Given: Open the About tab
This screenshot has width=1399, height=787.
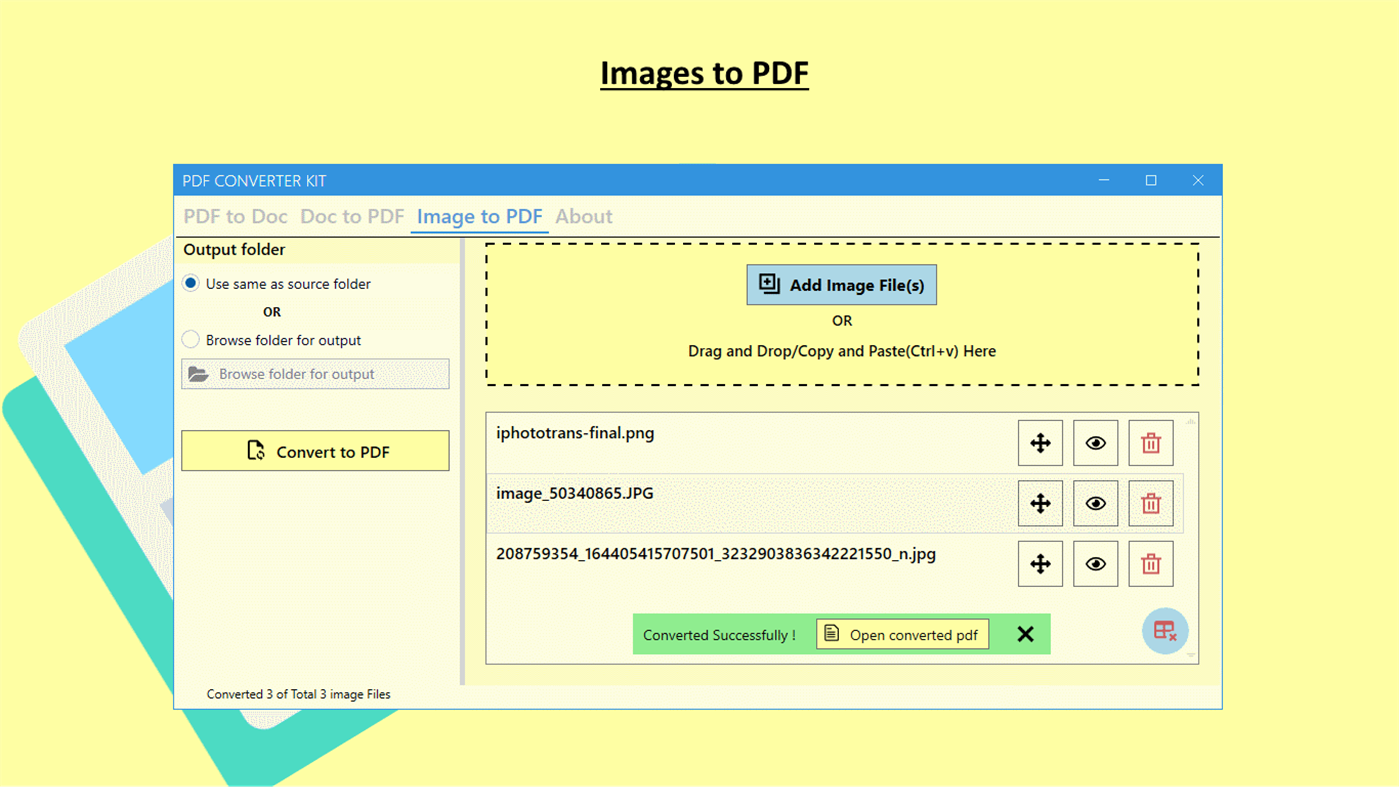Looking at the screenshot, I should click(x=583, y=216).
